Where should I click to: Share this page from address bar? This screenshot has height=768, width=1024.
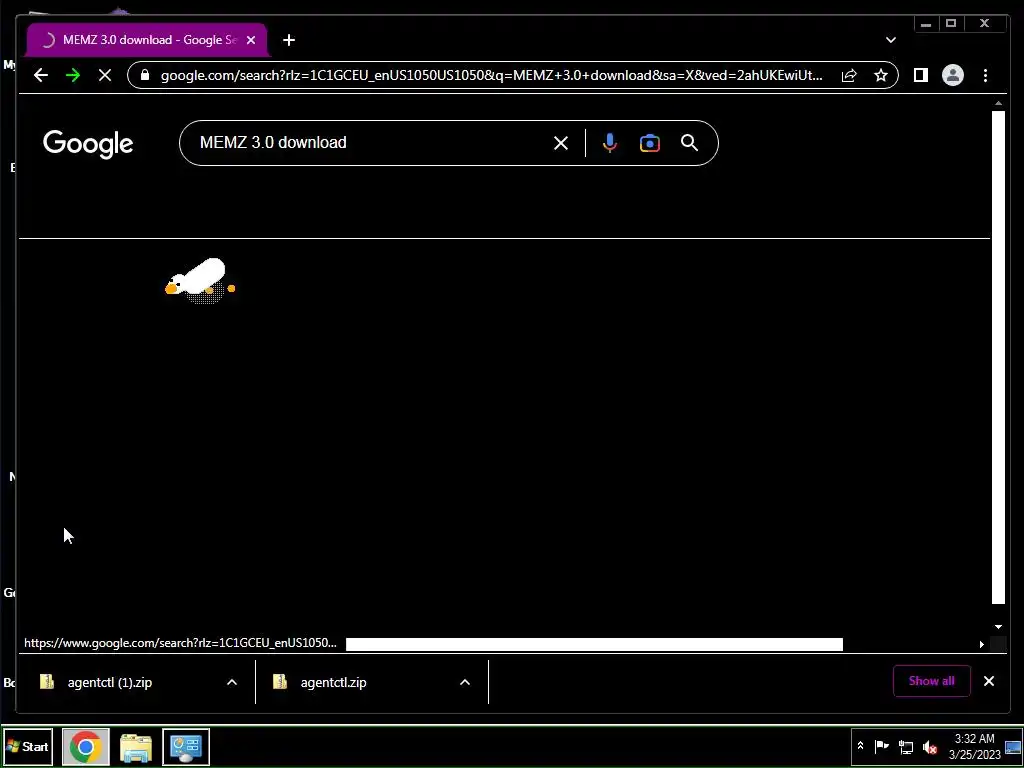click(849, 75)
